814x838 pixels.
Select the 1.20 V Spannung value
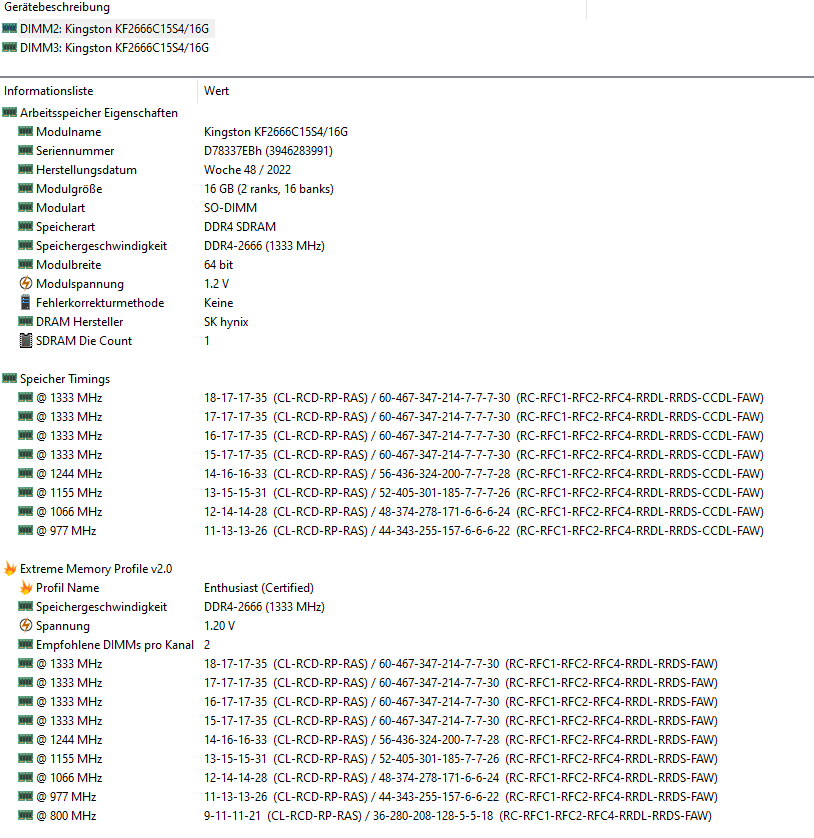(x=219, y=626)
